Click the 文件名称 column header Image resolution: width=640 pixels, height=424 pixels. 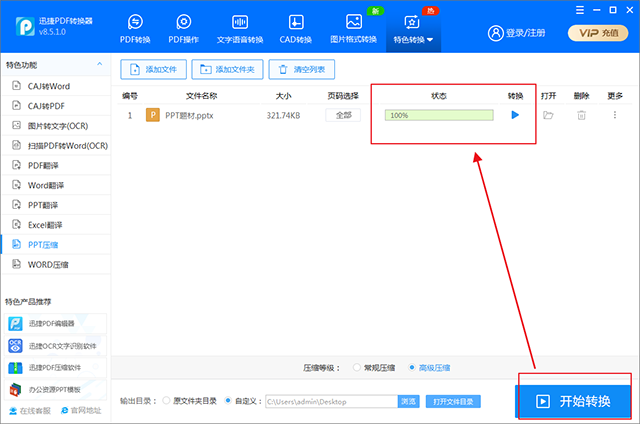pyautogui.click(x=201, y=96)
